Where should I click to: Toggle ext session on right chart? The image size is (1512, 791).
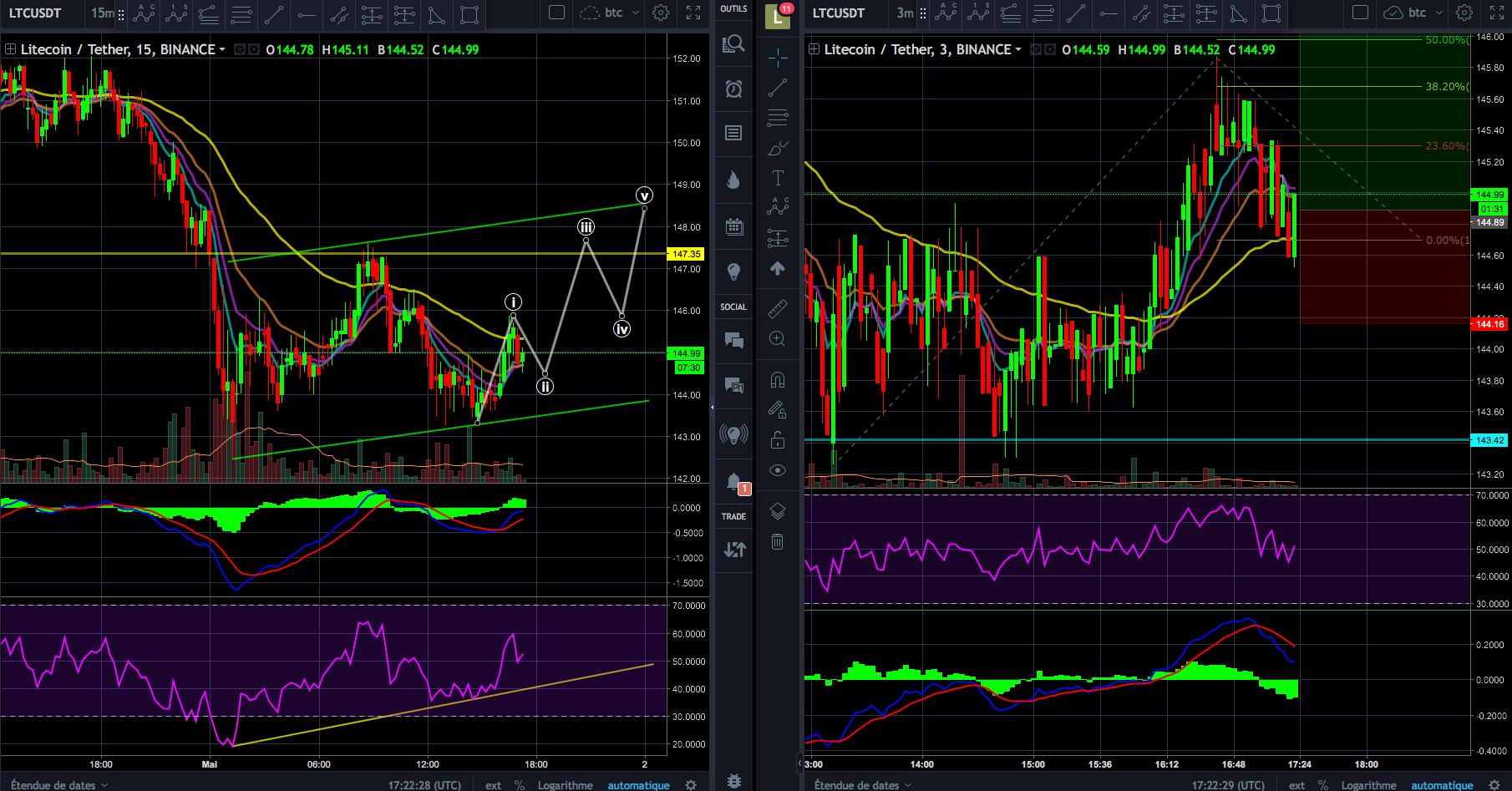[x=1296, y=785]
